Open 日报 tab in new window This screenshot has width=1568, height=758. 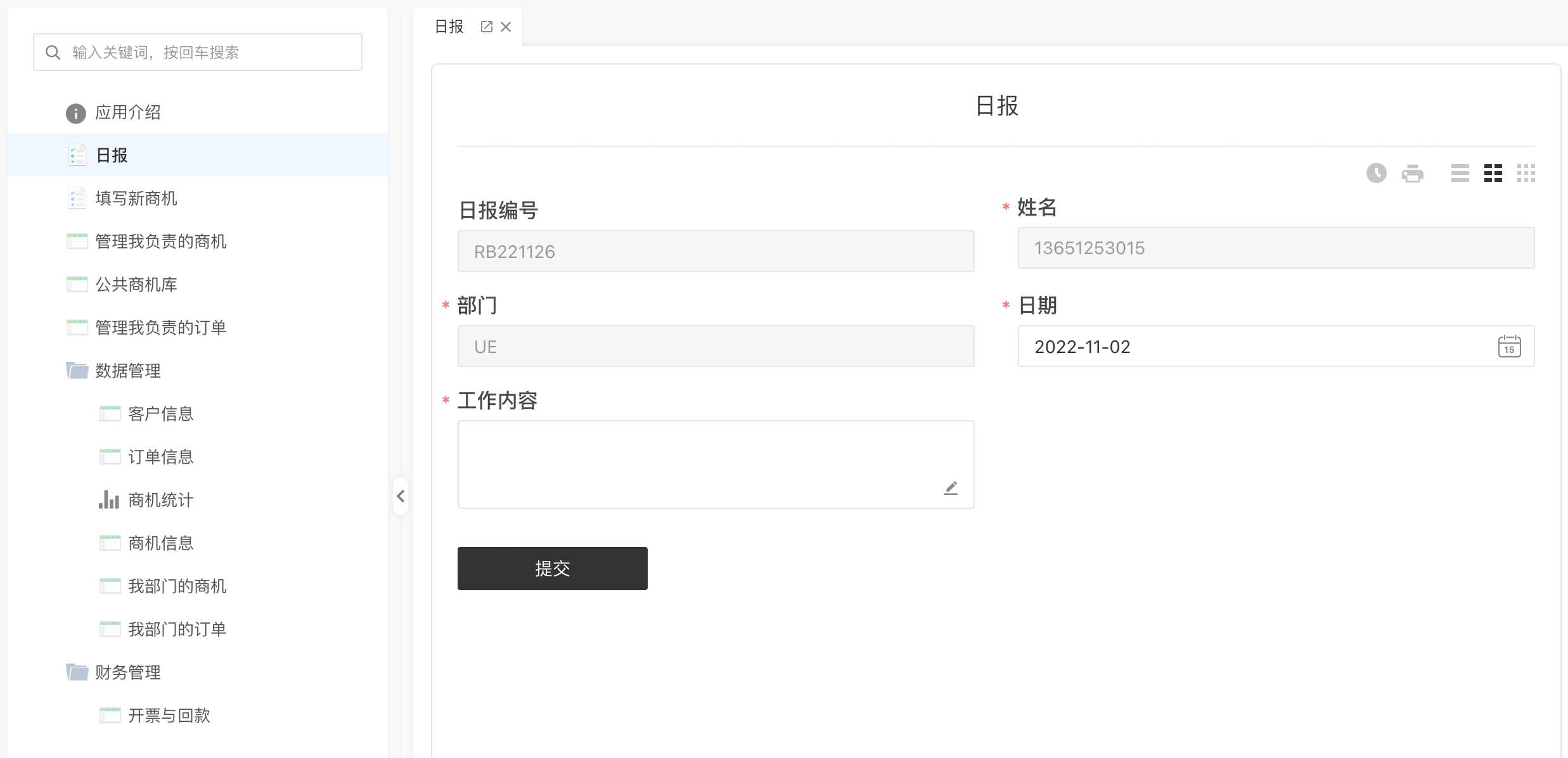(486, 27)
